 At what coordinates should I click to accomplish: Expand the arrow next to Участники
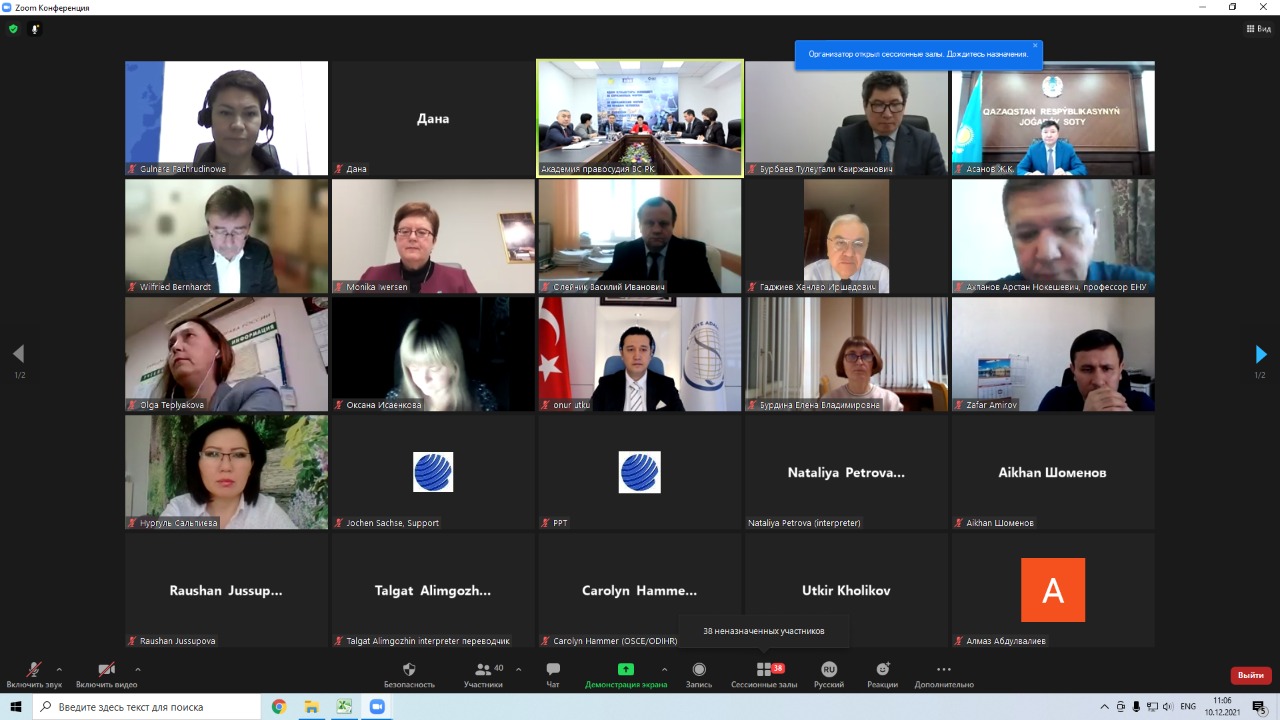pyautogui.click(x=518, y=669)
